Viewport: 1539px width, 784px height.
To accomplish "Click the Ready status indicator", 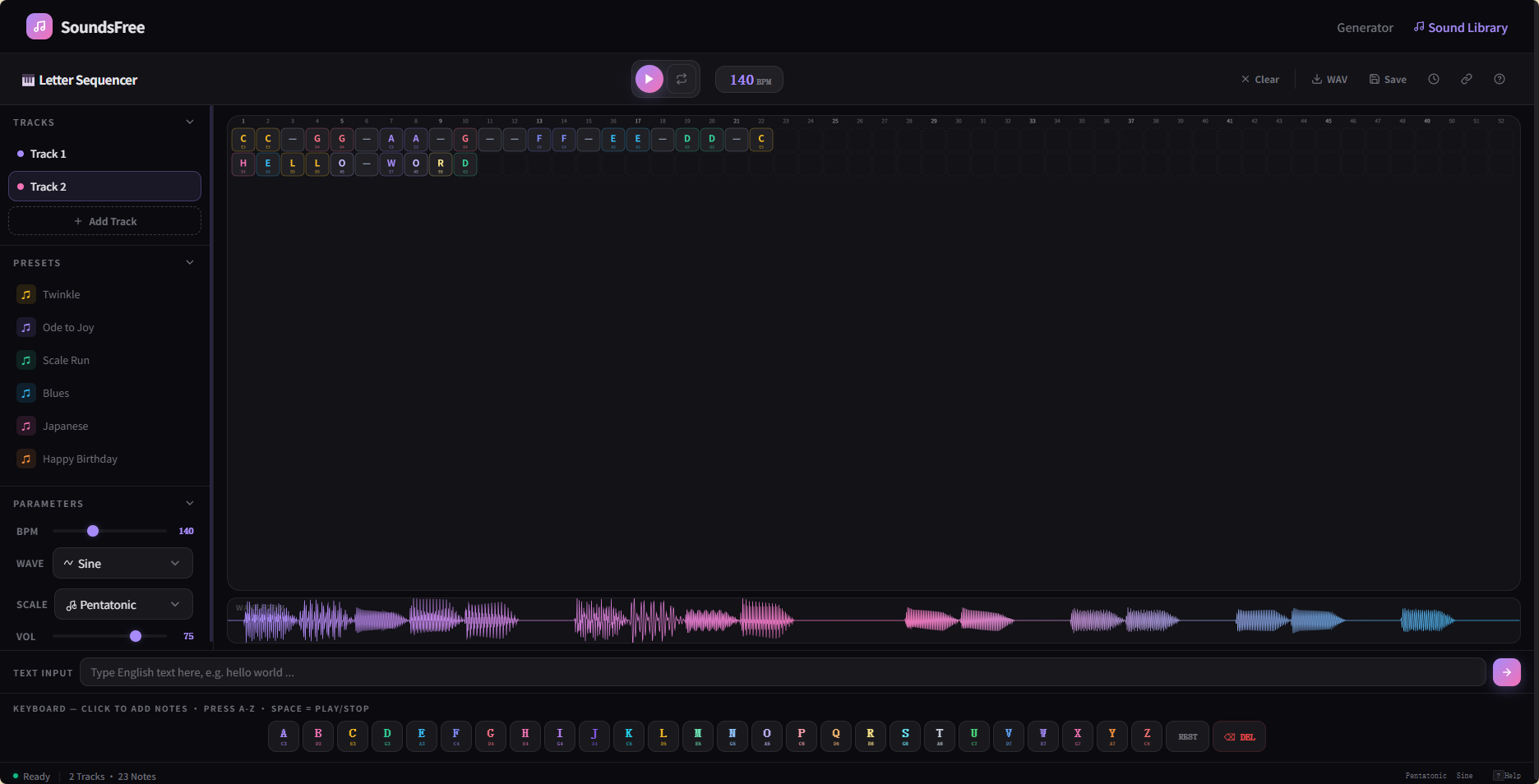I will point(31,777).
